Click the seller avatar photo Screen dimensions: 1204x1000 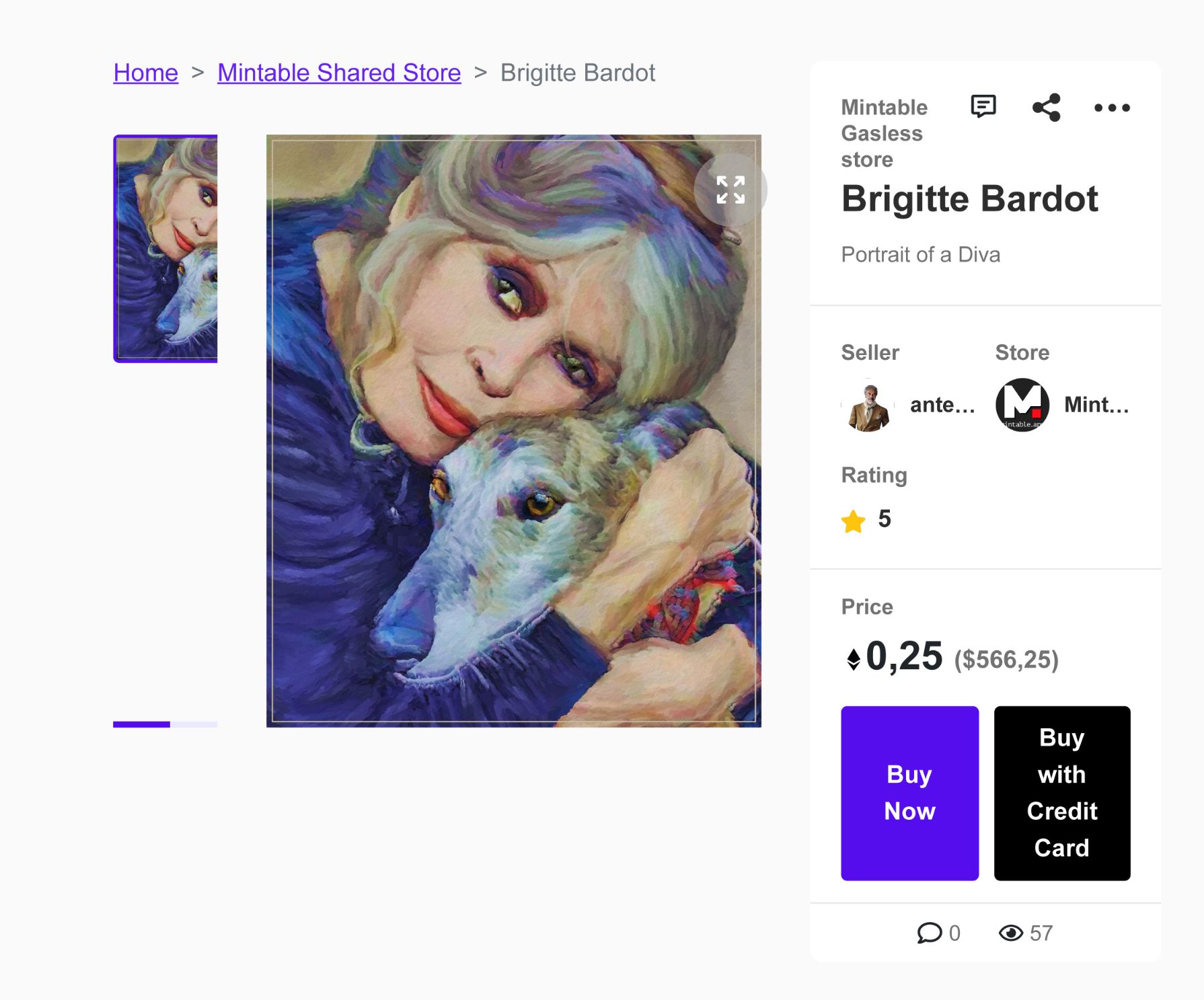(868, 406)
